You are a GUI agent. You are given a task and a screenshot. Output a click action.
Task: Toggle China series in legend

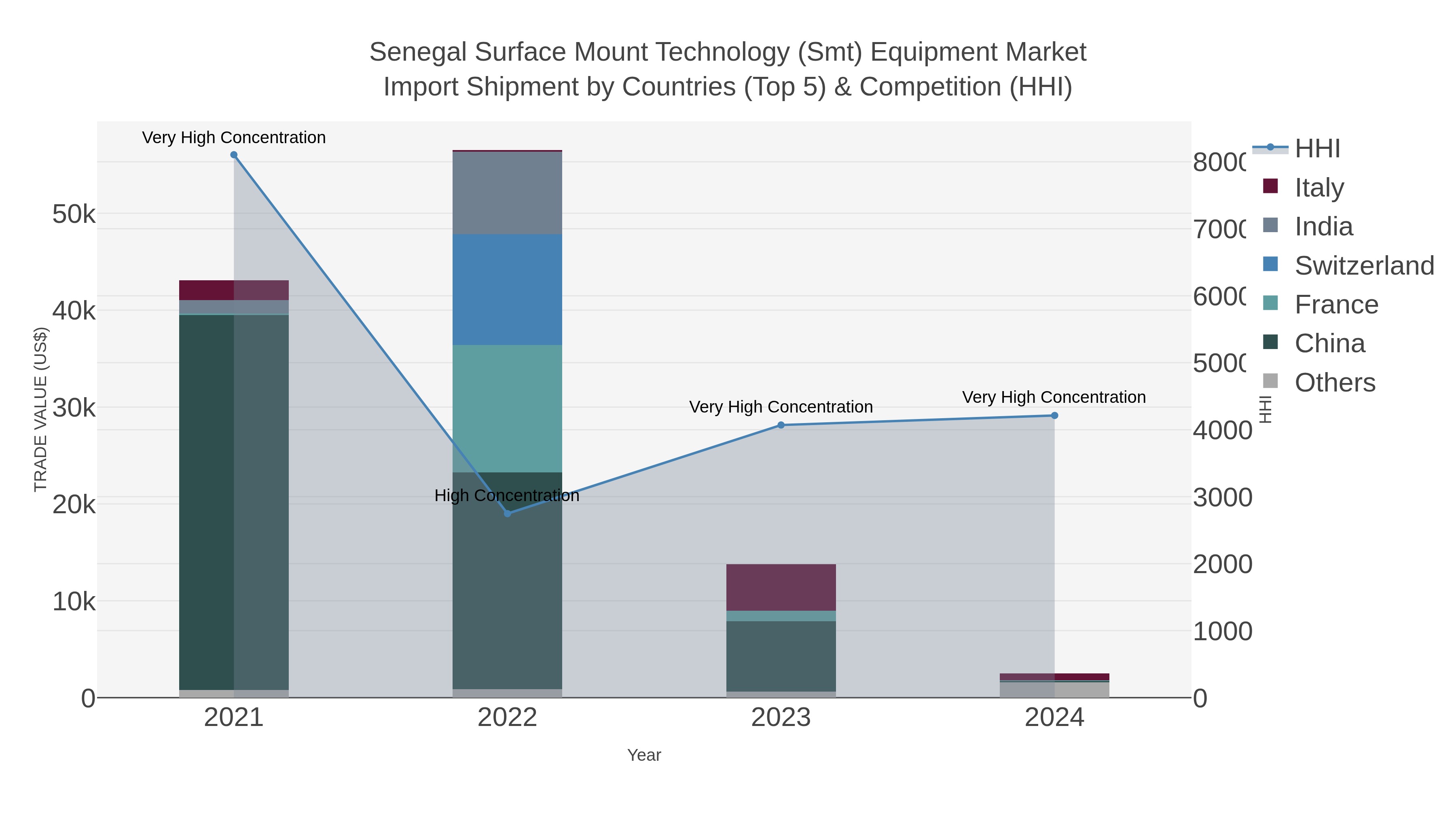pos(1314,343)
